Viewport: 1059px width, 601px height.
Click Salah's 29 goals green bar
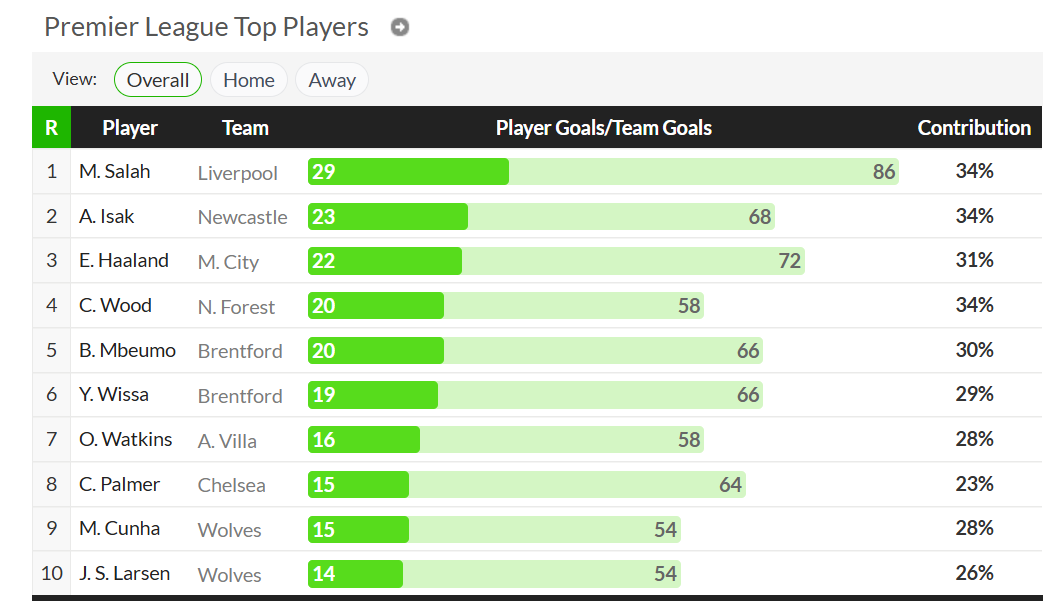click(x=408, y=172)
